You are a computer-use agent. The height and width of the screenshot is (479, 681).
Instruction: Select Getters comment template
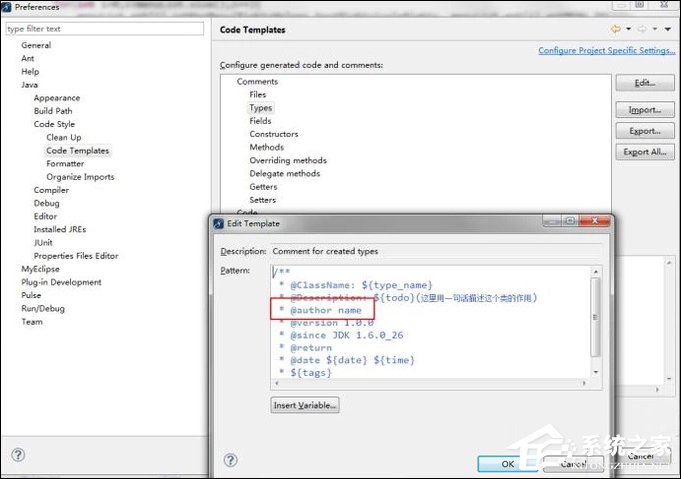tap(263, 187)
